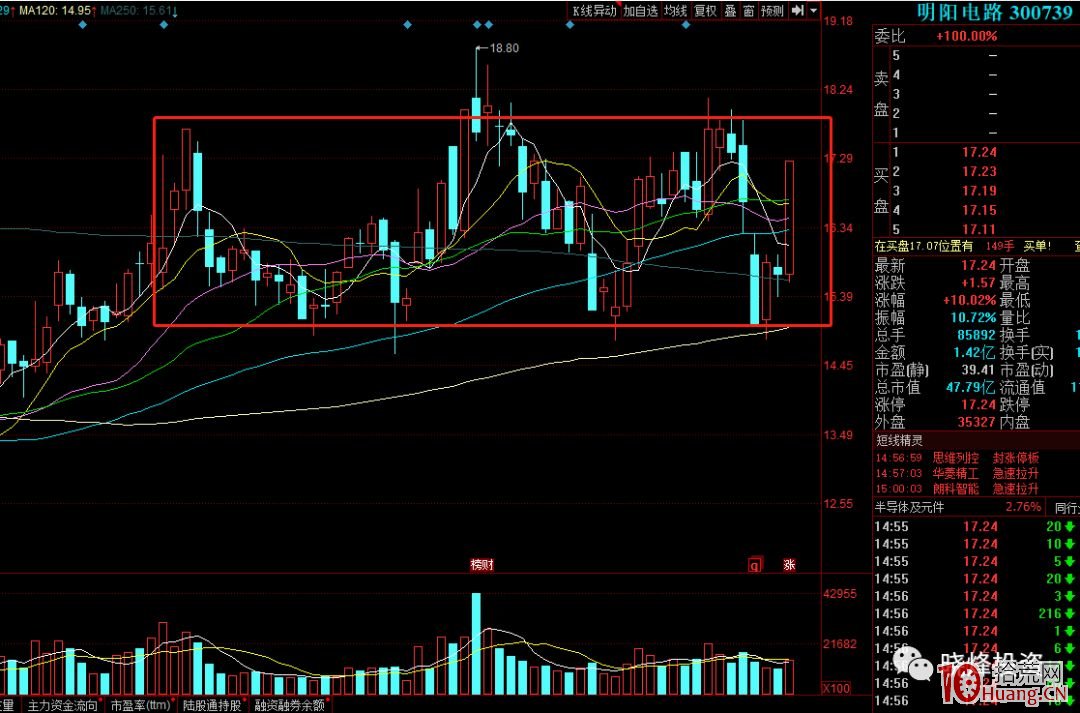The height and width of the screenshot is (713, 1080).
Task: Click the MA250: 15.61 indicator label
Action: point(136,10)
